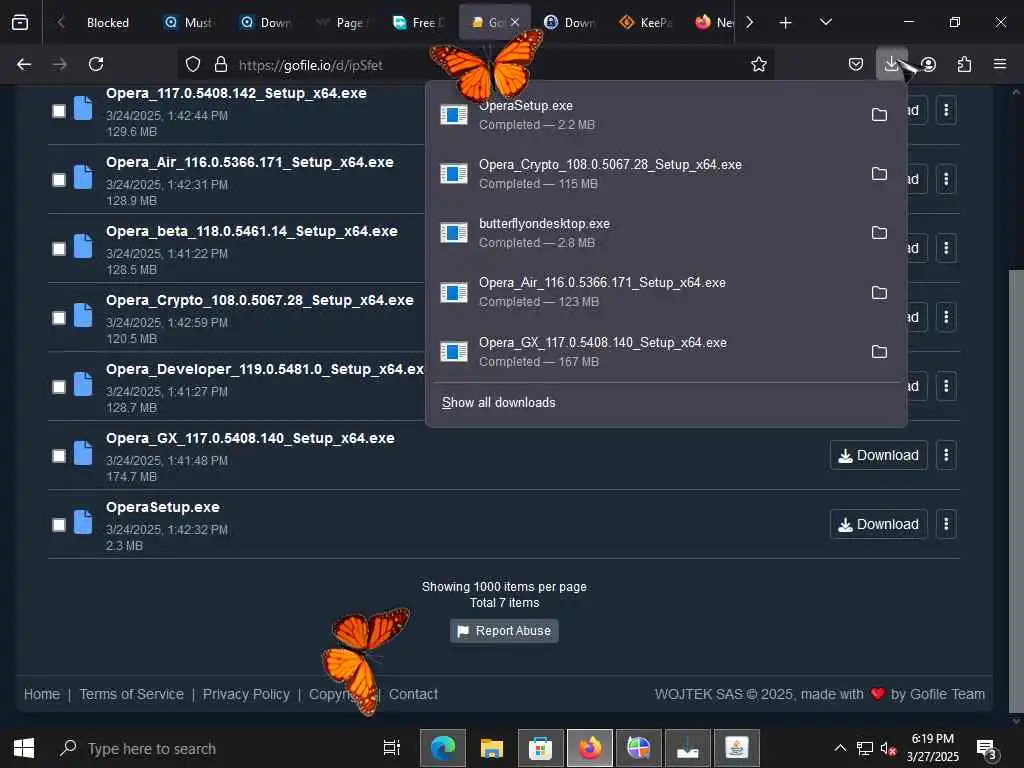Open the new tab plus button
Screen dimensions: 1024x768
pos(786,23)
